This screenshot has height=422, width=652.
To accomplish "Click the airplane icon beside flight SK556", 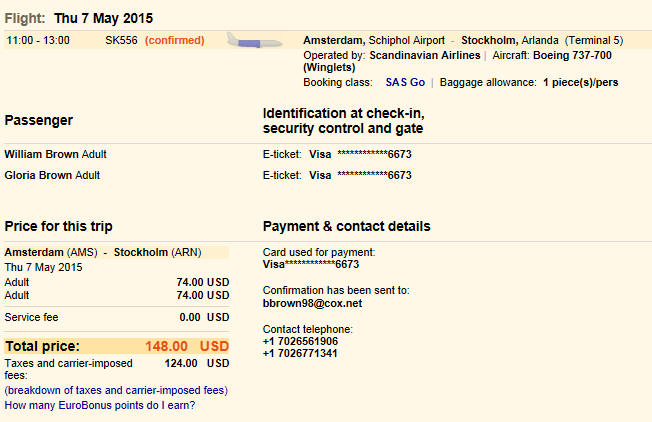I will (x=254, y=40).
